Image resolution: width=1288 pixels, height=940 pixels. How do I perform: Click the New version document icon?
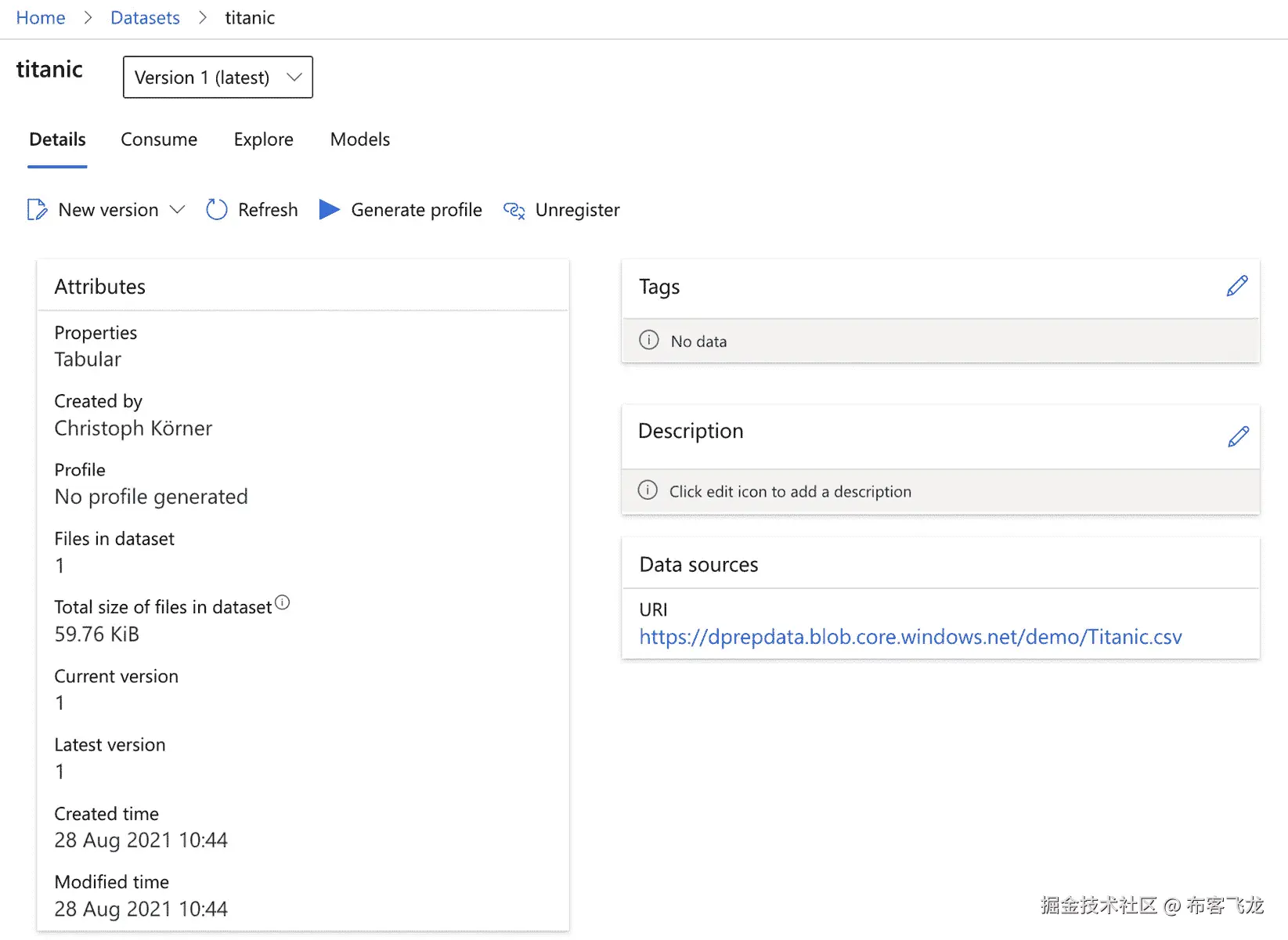click(37, 210)
